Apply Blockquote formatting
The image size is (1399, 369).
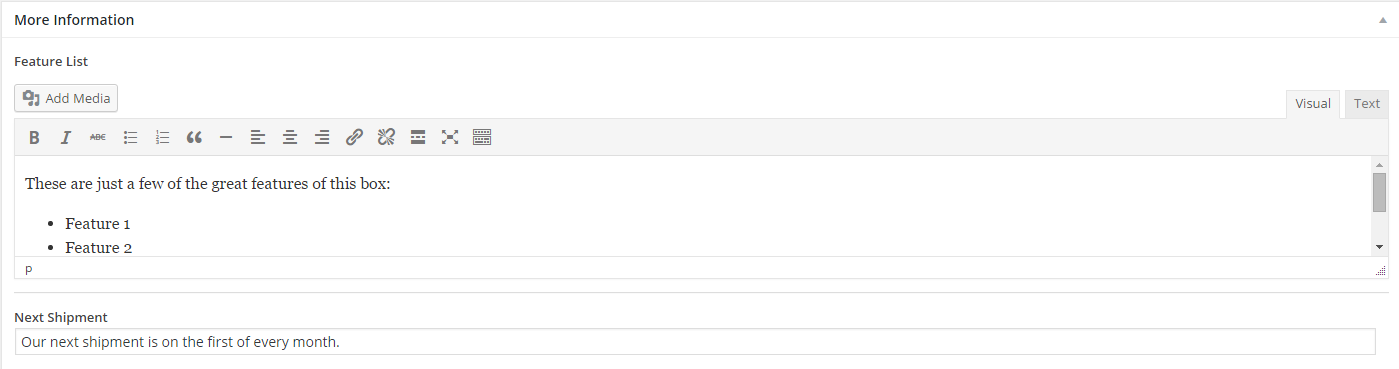click(194, 138)
